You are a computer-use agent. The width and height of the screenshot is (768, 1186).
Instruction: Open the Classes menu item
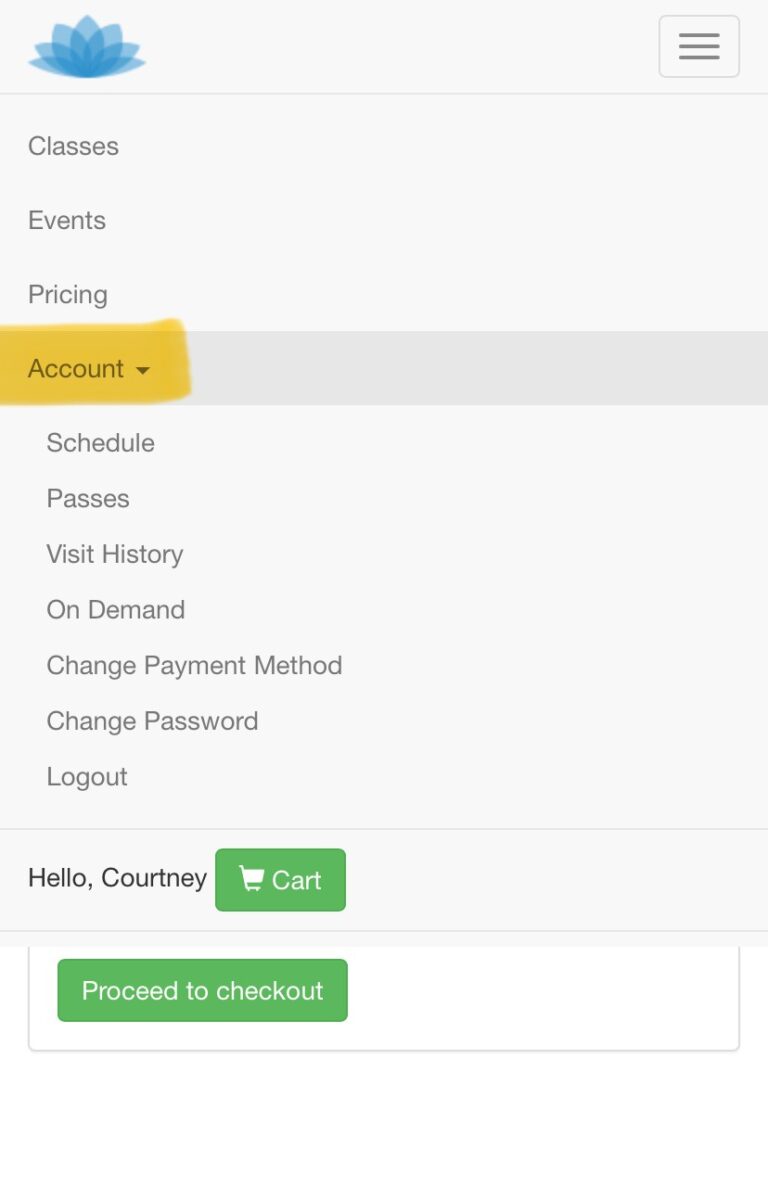tap(73, 146)
